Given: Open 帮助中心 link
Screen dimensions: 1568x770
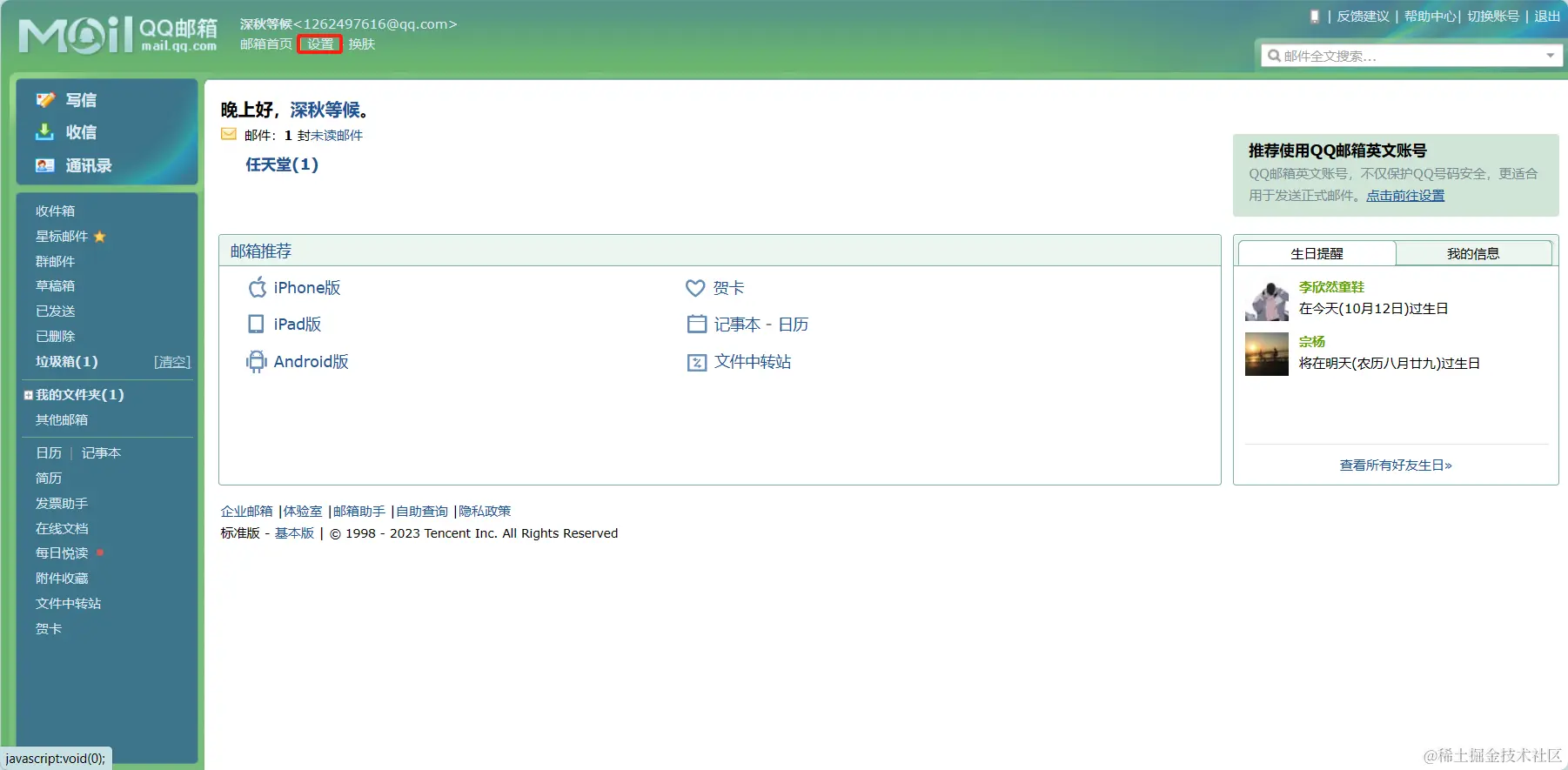Looking at the screenshot, I should coord(1430,17).
